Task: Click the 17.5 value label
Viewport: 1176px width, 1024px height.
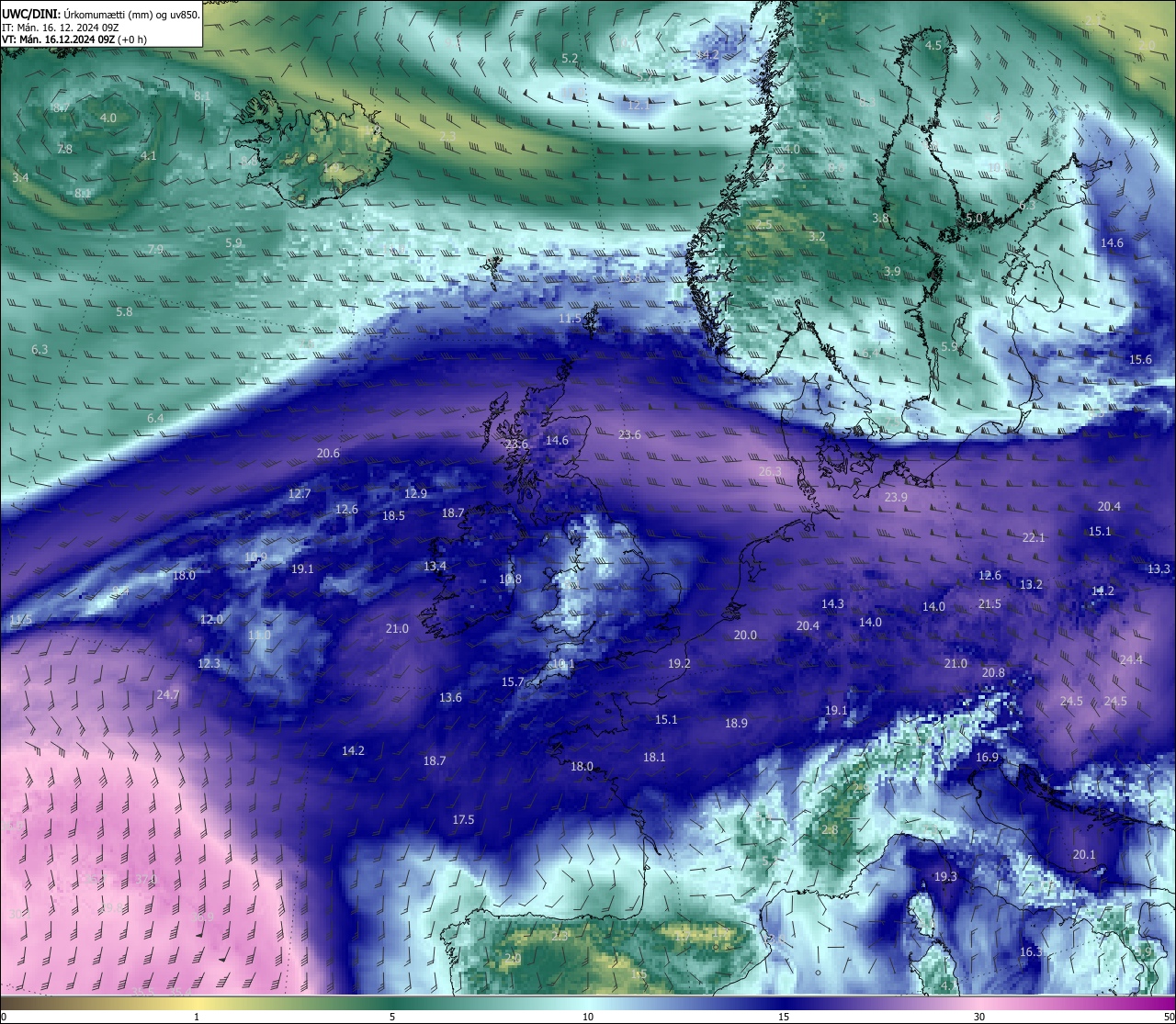Action: click(x=463, y=820)
